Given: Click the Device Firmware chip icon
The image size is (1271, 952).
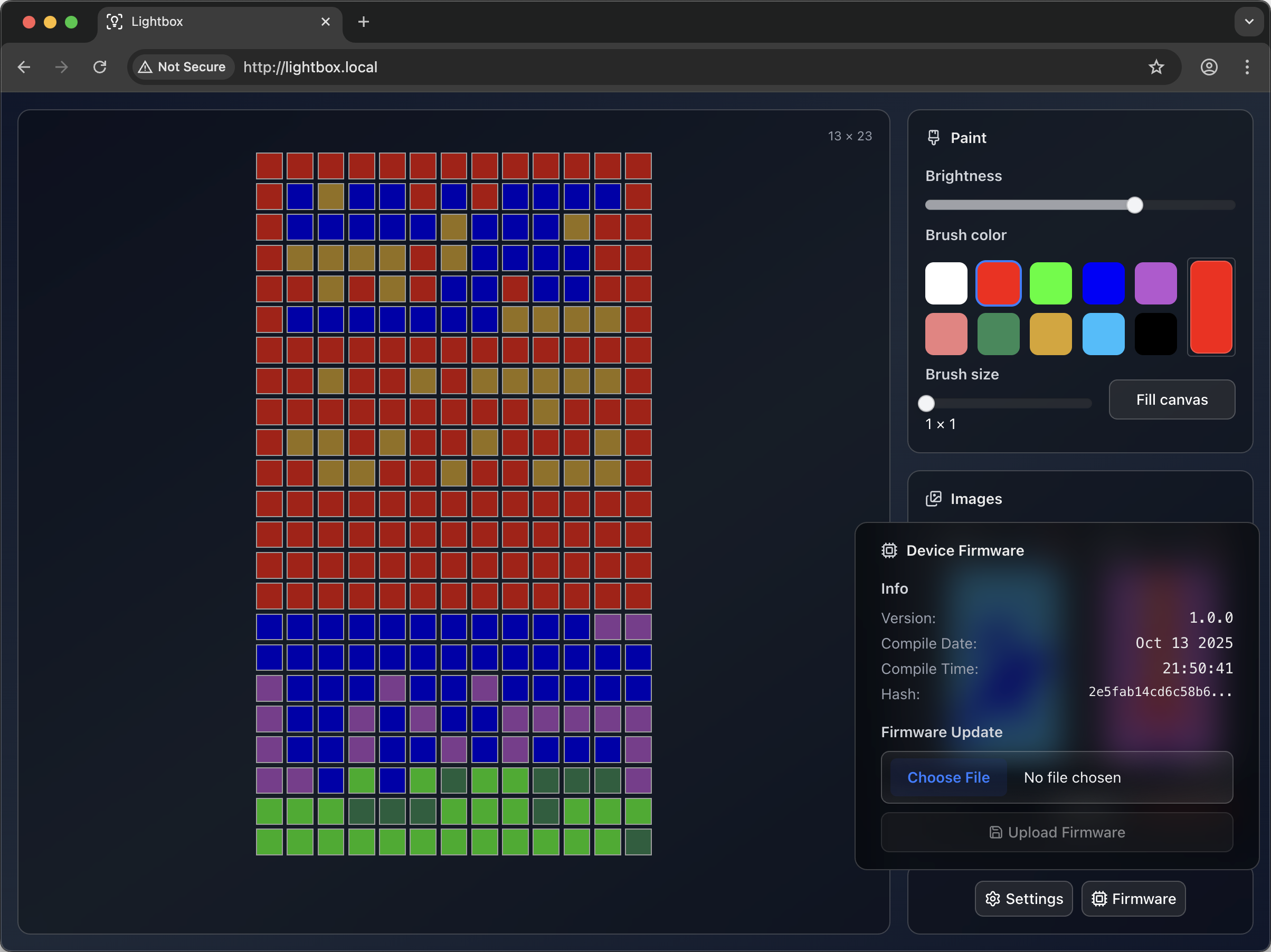Looking at the screenshot, I should (x=889, y=550).
